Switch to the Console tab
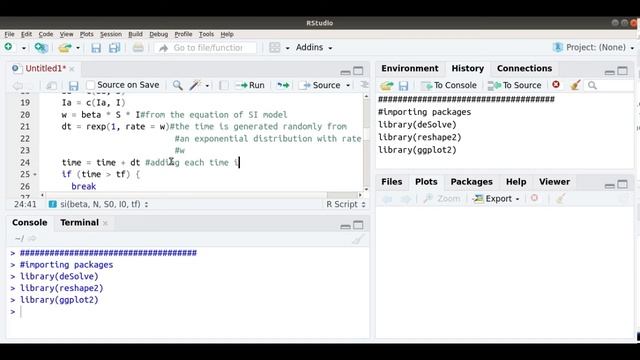The image size is (640, 360). click(29, 222)
